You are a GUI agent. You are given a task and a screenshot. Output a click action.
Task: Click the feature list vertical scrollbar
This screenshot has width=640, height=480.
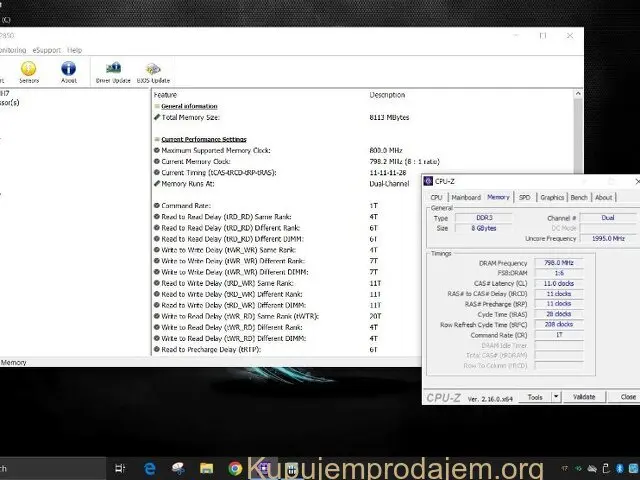(577, 220)
